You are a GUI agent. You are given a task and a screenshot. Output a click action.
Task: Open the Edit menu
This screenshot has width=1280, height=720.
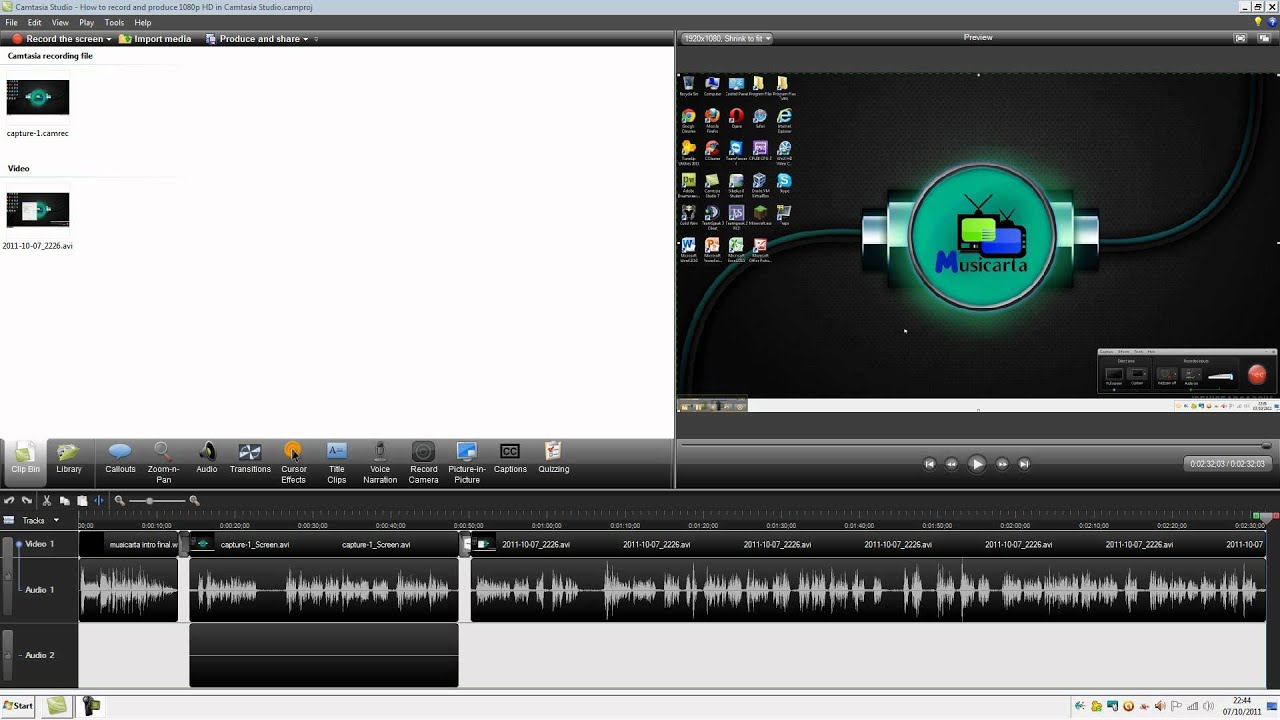tap(35, 22)
